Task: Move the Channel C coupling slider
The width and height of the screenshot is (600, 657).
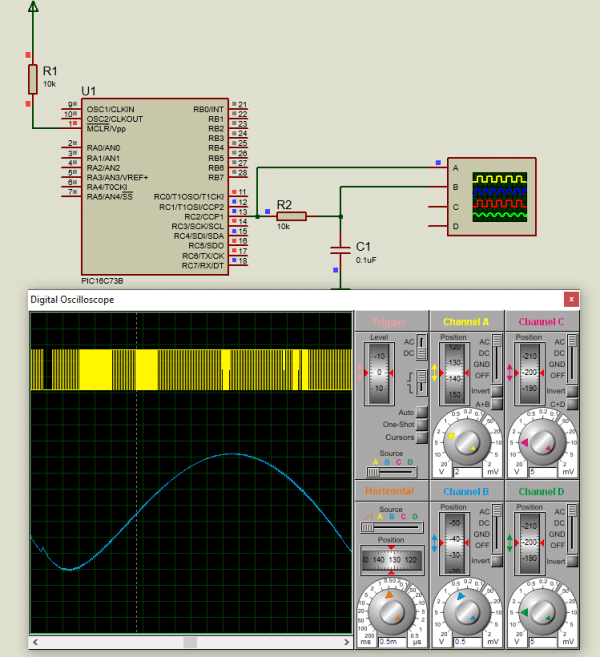Action: pyautogui.click(x=572, y=359)
